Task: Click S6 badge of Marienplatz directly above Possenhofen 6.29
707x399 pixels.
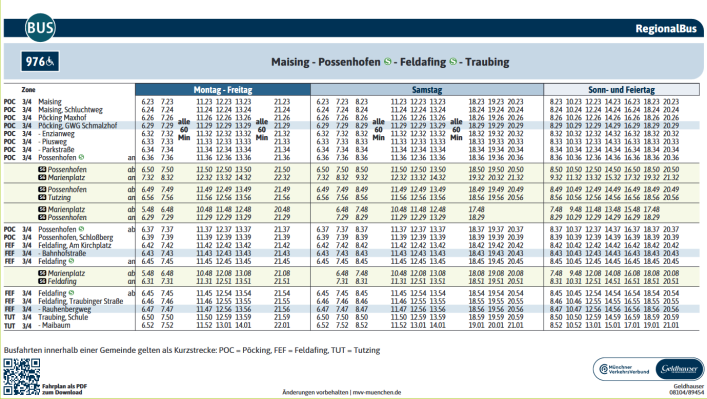Action: (42, 209)
